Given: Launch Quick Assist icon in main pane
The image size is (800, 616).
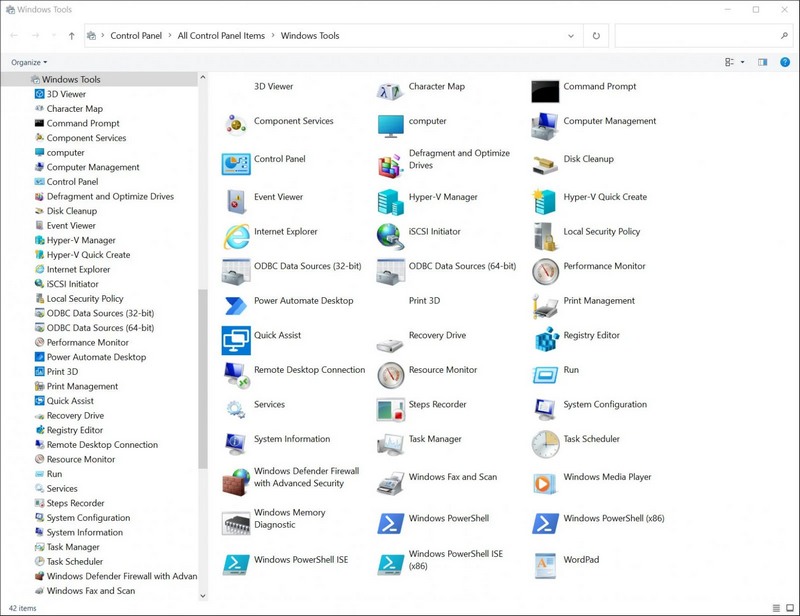Looking at the screenshot, I should [236, 340].
